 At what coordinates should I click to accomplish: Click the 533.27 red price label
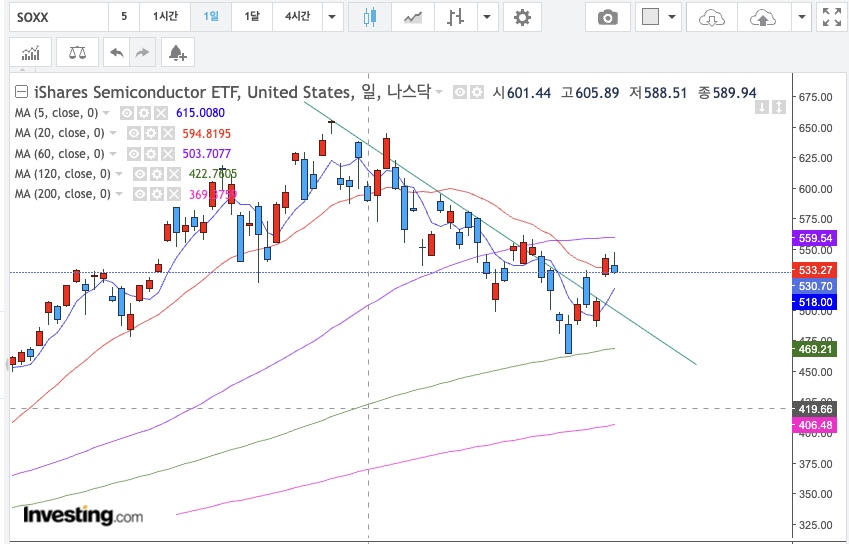pyautogui.click(x=814, y=270)
